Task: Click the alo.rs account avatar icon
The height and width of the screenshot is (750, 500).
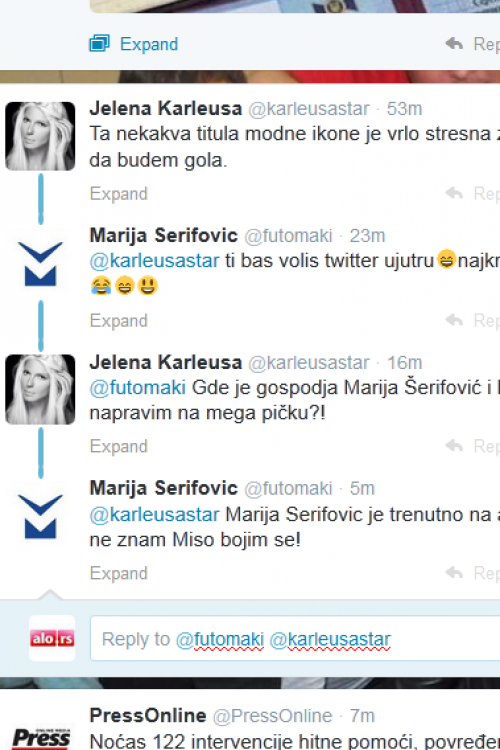Action: [52, 638]
